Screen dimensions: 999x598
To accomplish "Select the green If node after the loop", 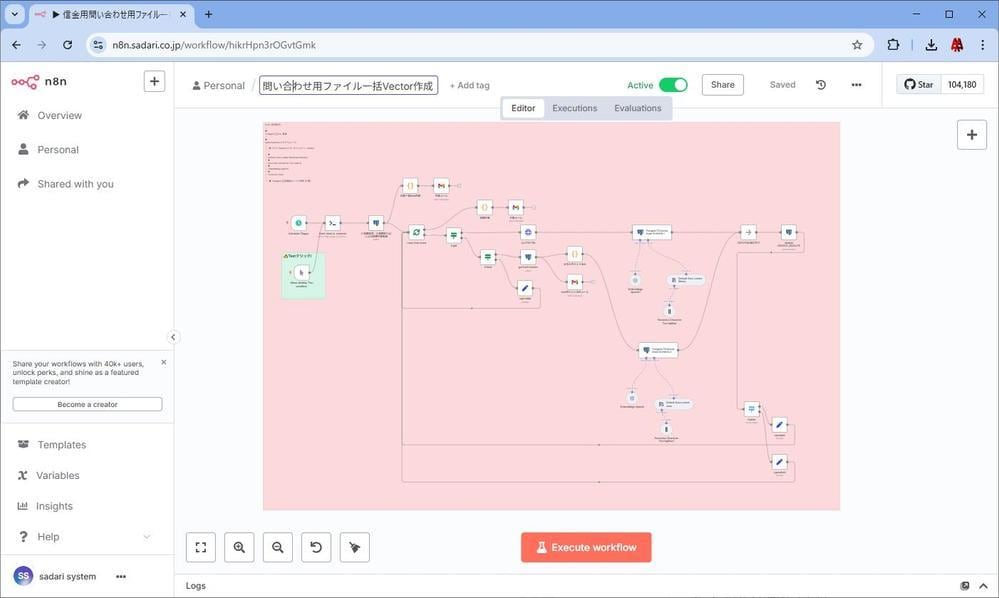I will coord(454,236).
